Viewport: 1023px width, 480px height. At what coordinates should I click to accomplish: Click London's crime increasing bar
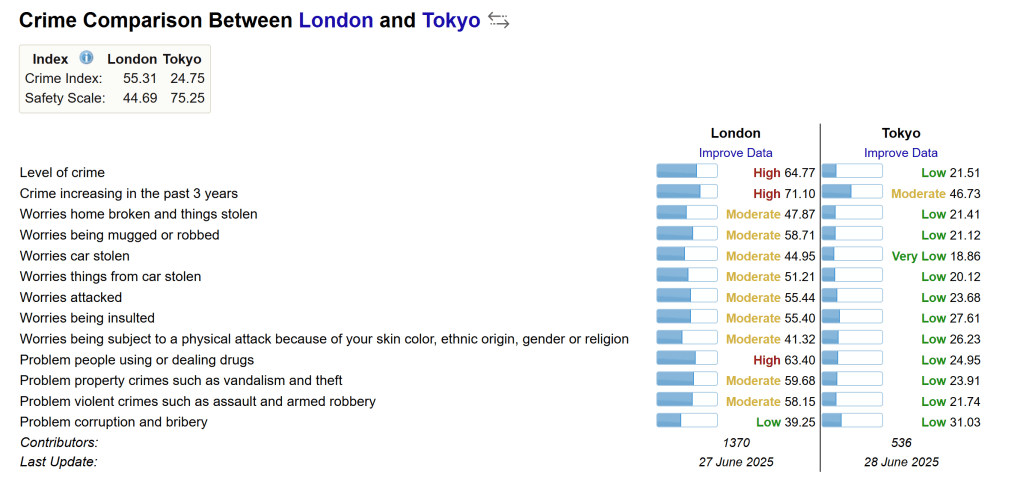coord(686,193)
